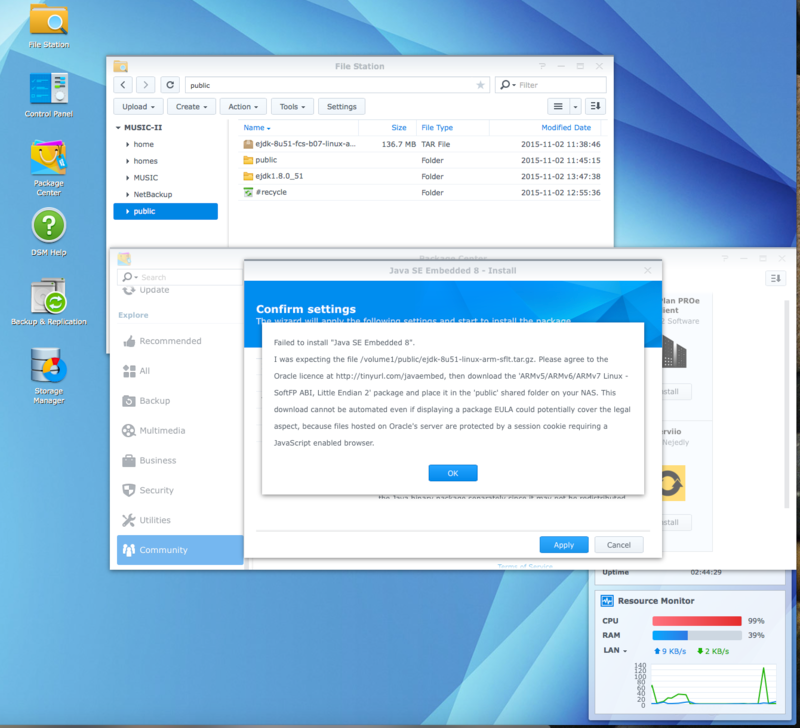Expand the homes folder tree node

tap(127, 161)
